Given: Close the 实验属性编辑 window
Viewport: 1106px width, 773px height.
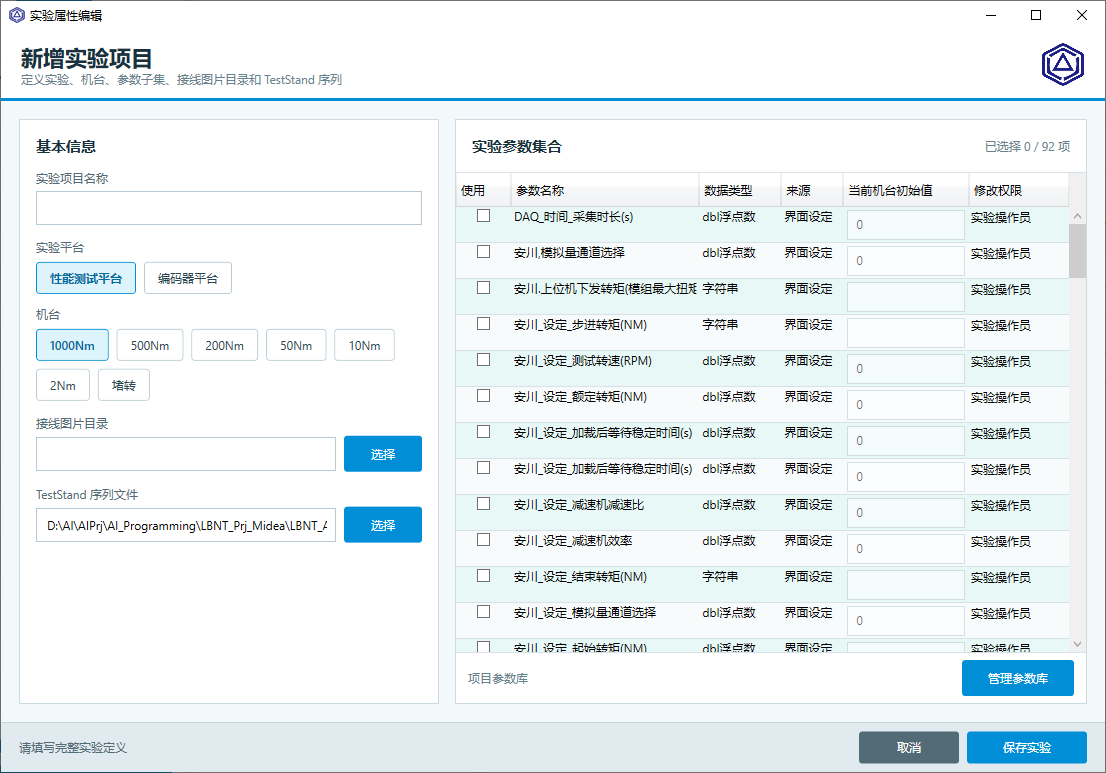Looking at the screenshot, I should [1082, 15].
